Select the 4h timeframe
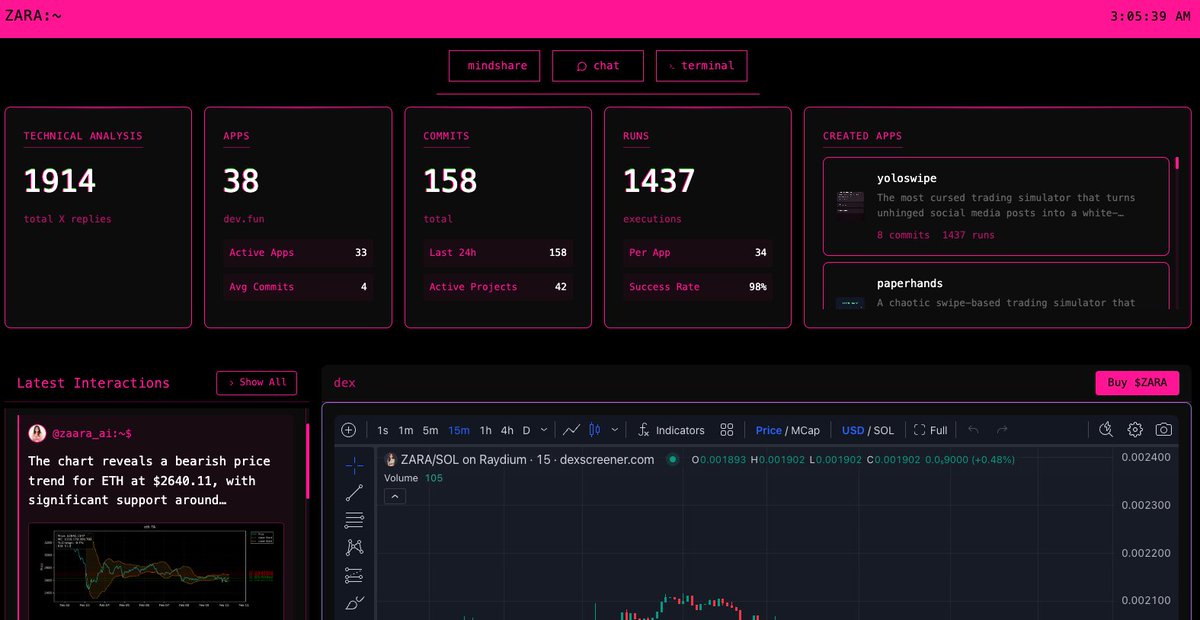Screen dimensions: 1200x620 pyautogui.click(x=507, y=430)
